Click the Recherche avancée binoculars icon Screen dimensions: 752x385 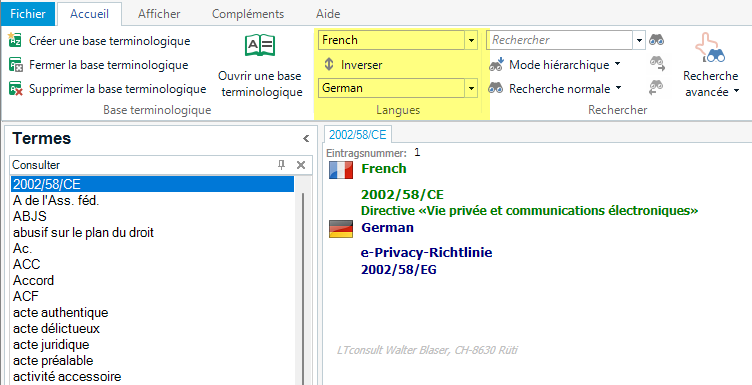click(x=710, y=48)
